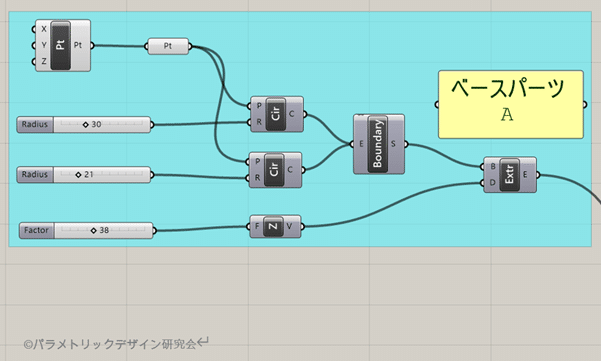Select the upper Cir circle component

tap(277, 114)
